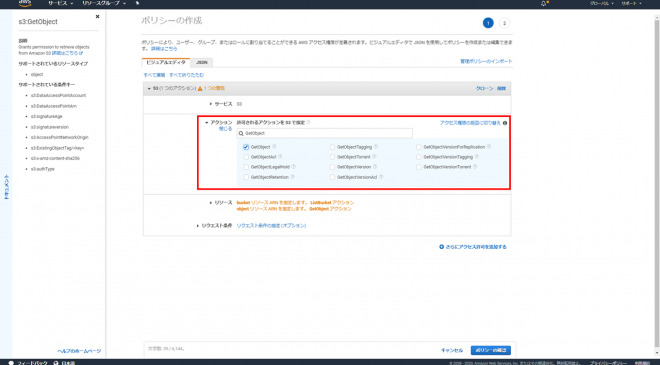Check the GetObjectRetention checkbox
The width and height of the screenshot is (660, 365).
click(246, 177)
